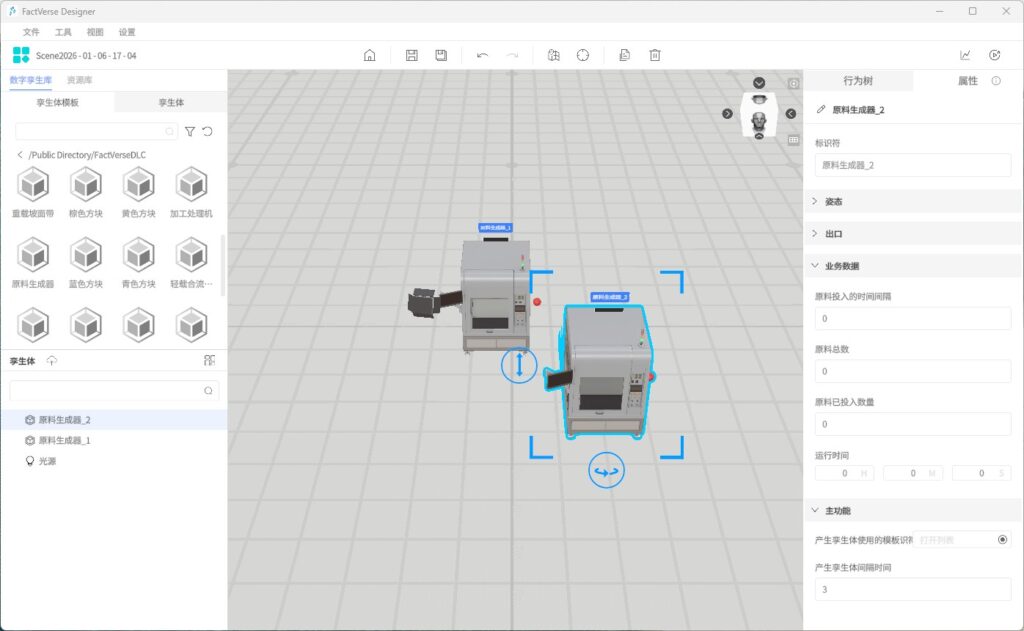Click the round down-arrow above the view cube
The image size is (1024, 631).
[x=759, y=83]
